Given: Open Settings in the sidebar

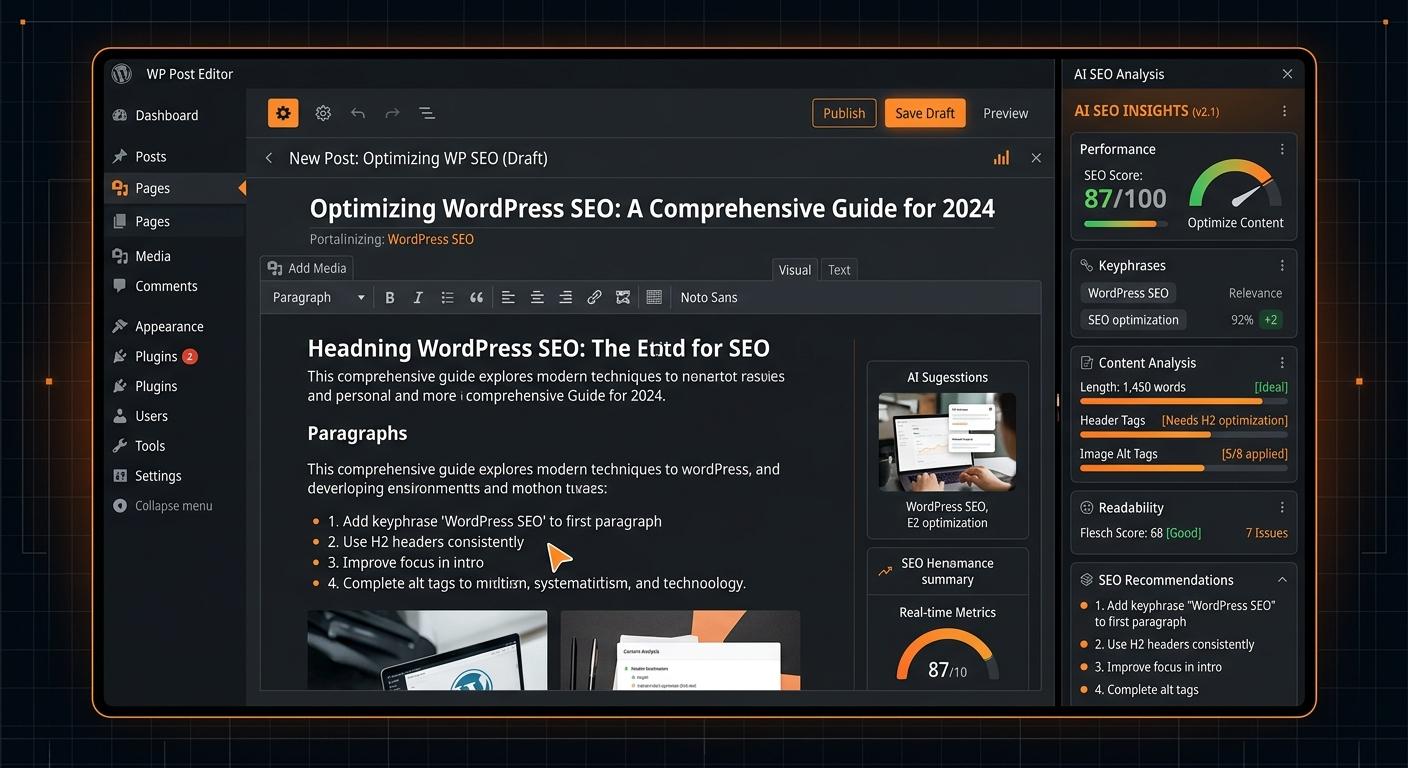Looking at the screenshot, I should (x=158, y=476).
